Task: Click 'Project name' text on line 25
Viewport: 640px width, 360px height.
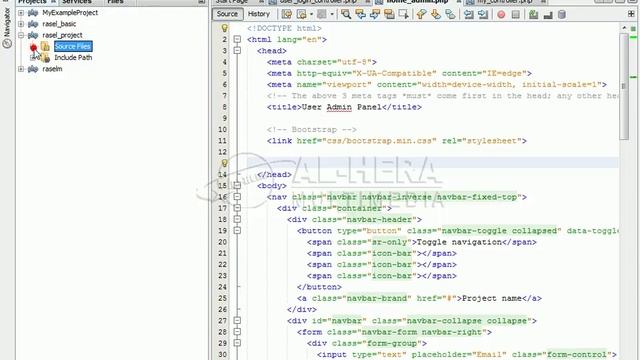Action: [492, 298]
